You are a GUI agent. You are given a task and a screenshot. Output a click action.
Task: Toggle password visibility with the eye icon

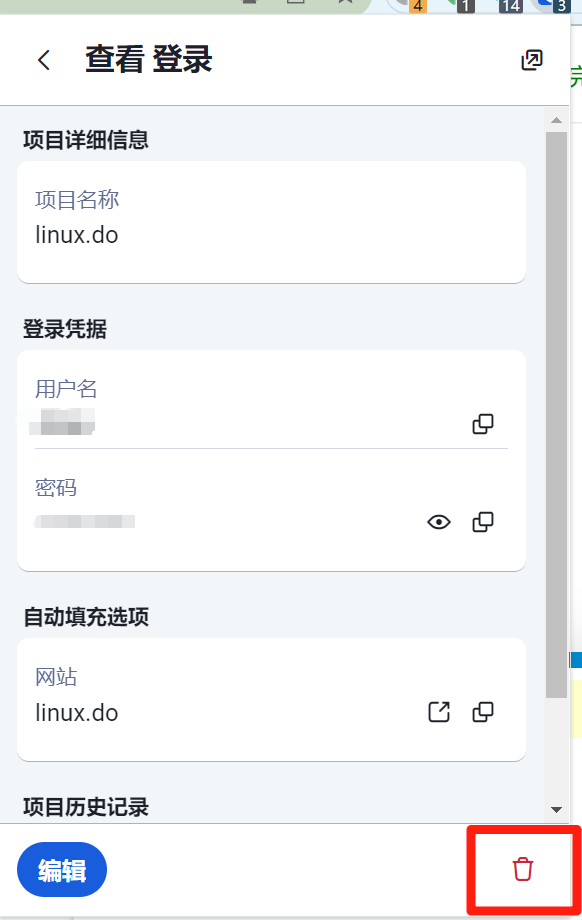tap(439, 522)
